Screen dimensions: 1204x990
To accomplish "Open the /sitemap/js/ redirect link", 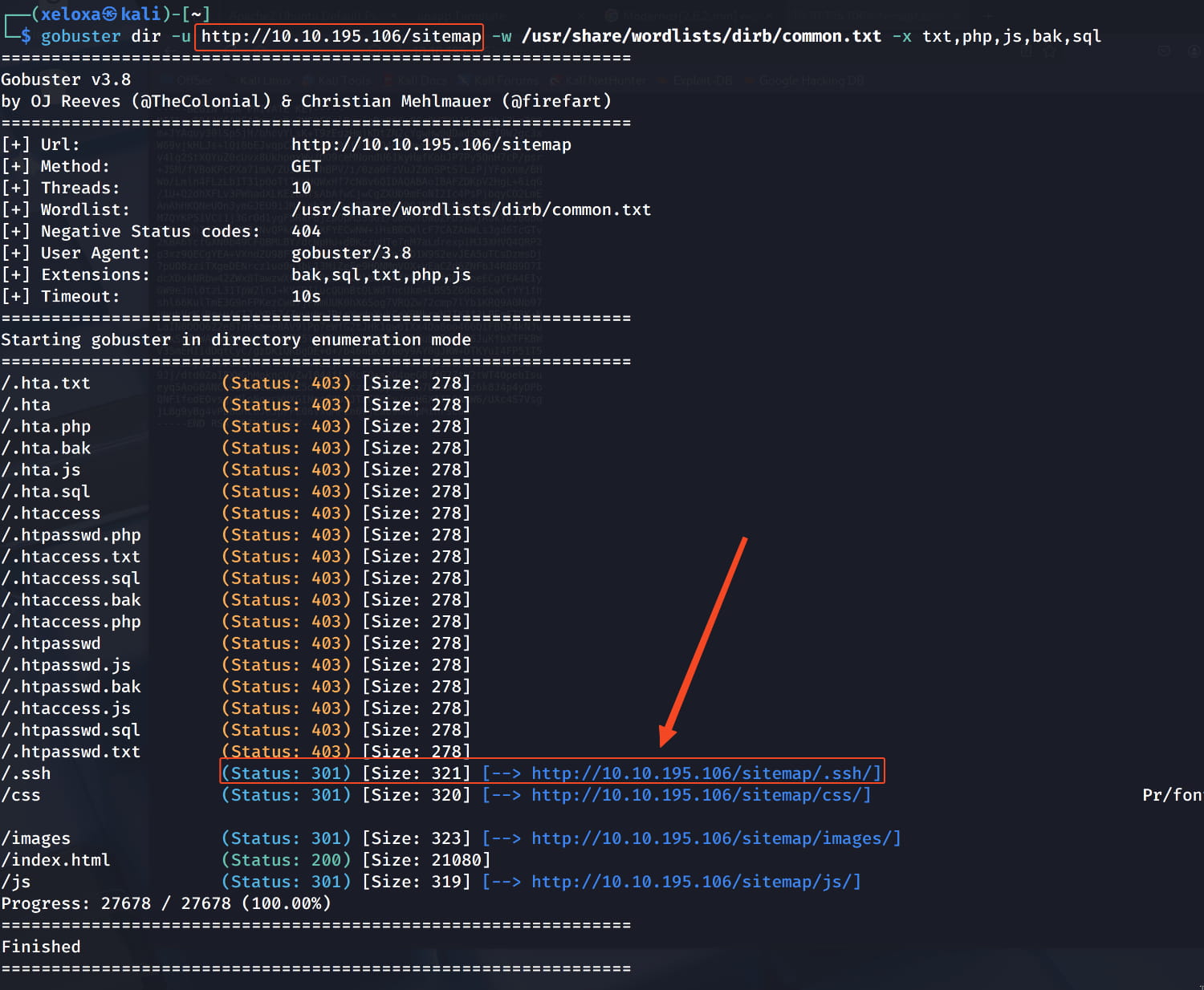I will point(695,882).
